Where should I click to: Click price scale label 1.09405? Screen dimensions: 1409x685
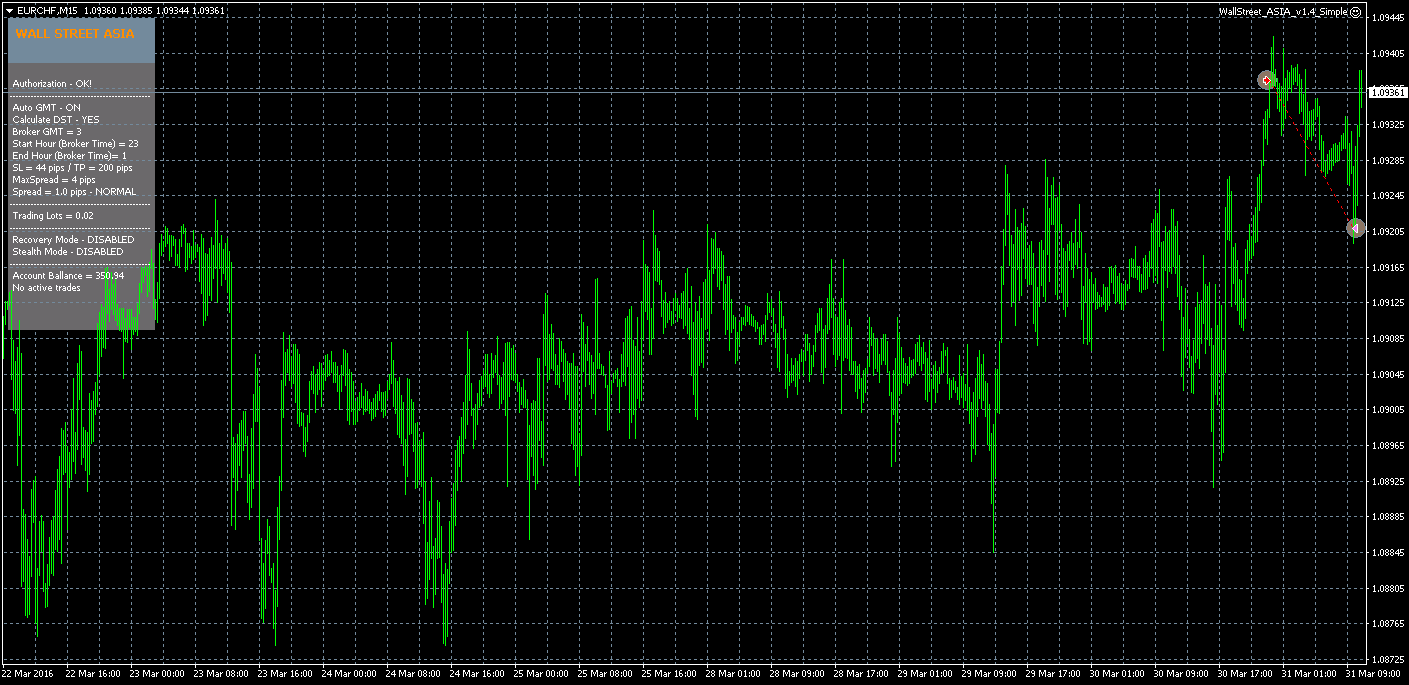click(1388, 54)
